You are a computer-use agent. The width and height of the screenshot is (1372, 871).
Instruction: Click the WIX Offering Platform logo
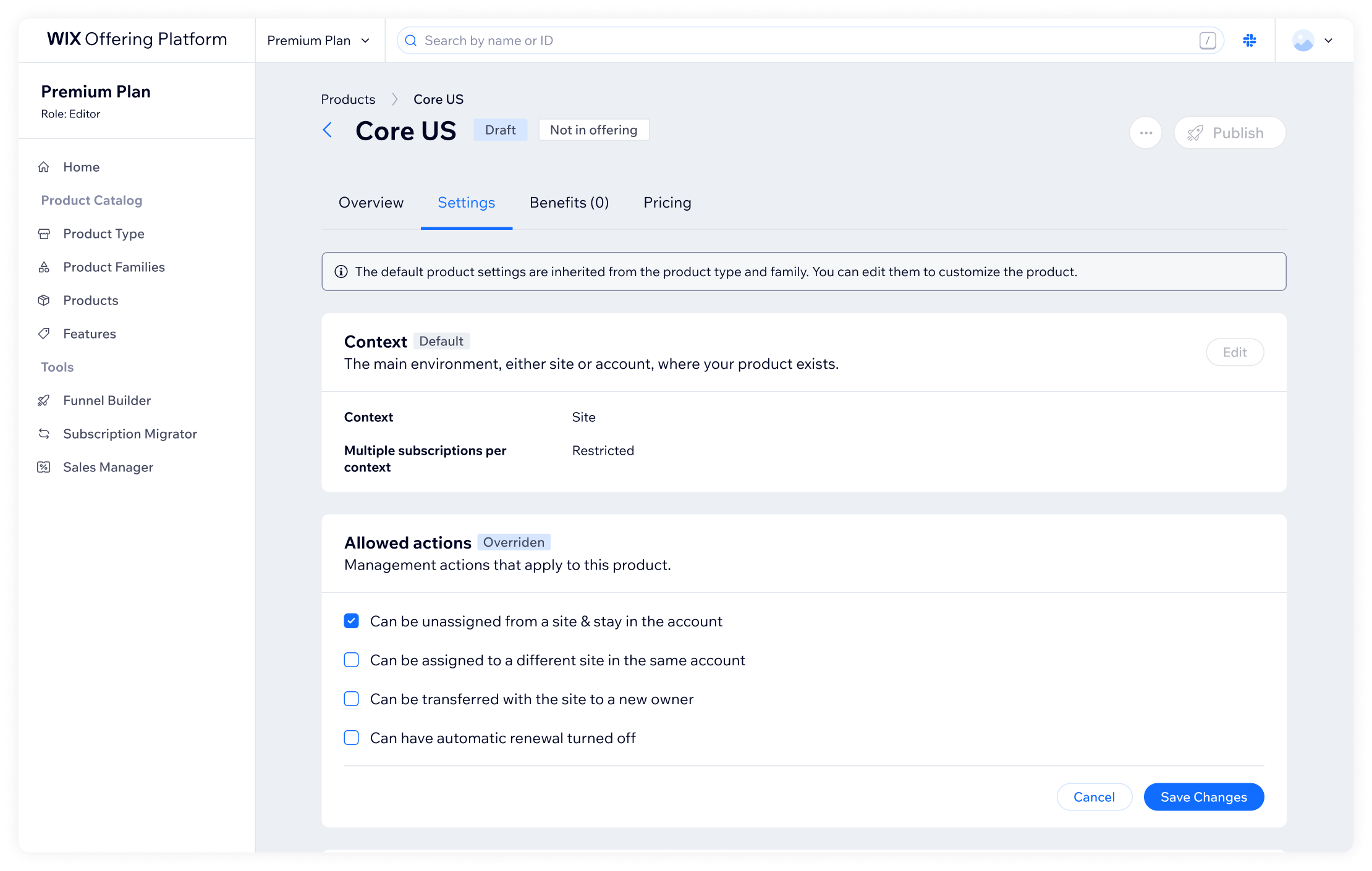tap(137, 39)
